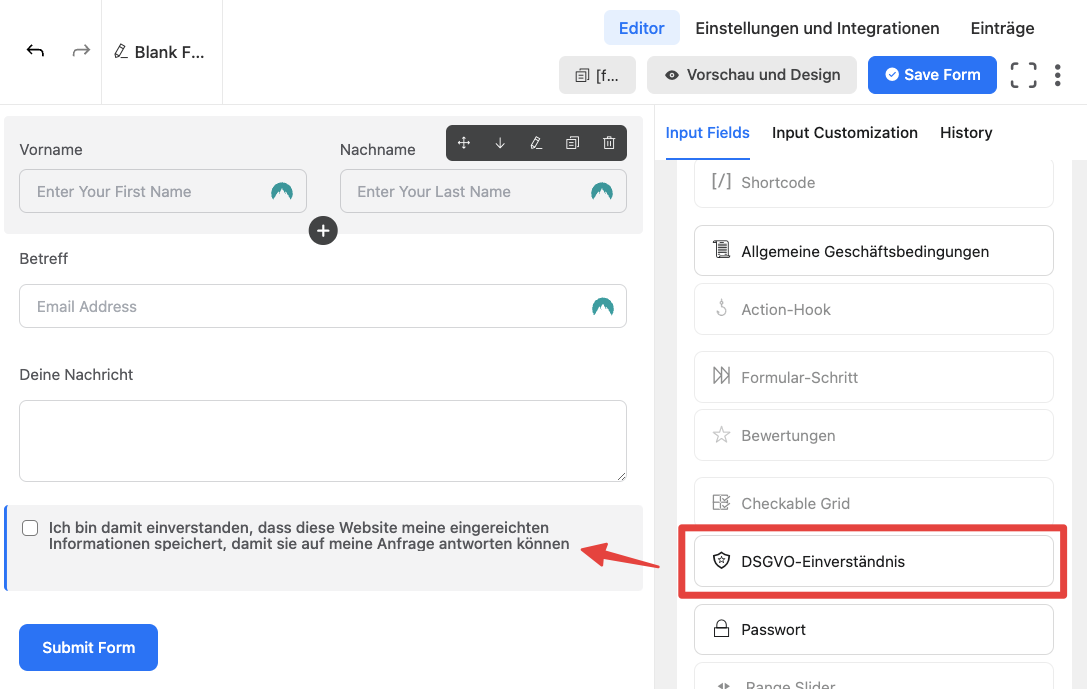Rename the Blank Form title
The image size is (1087, 689).
161,52
